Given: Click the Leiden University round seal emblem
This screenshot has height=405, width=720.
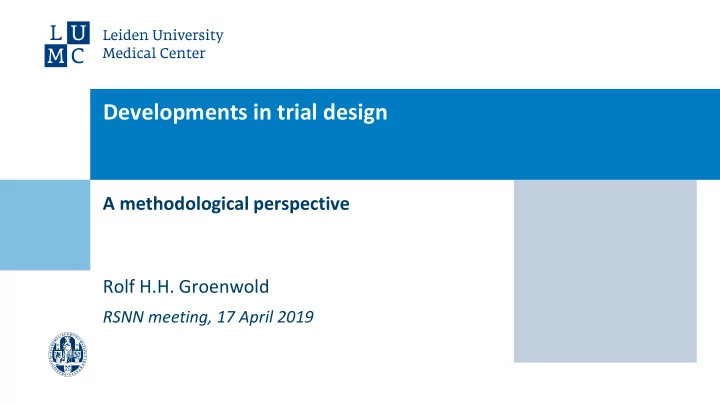Looking at the screenshot, I should [x=68, y=354].
